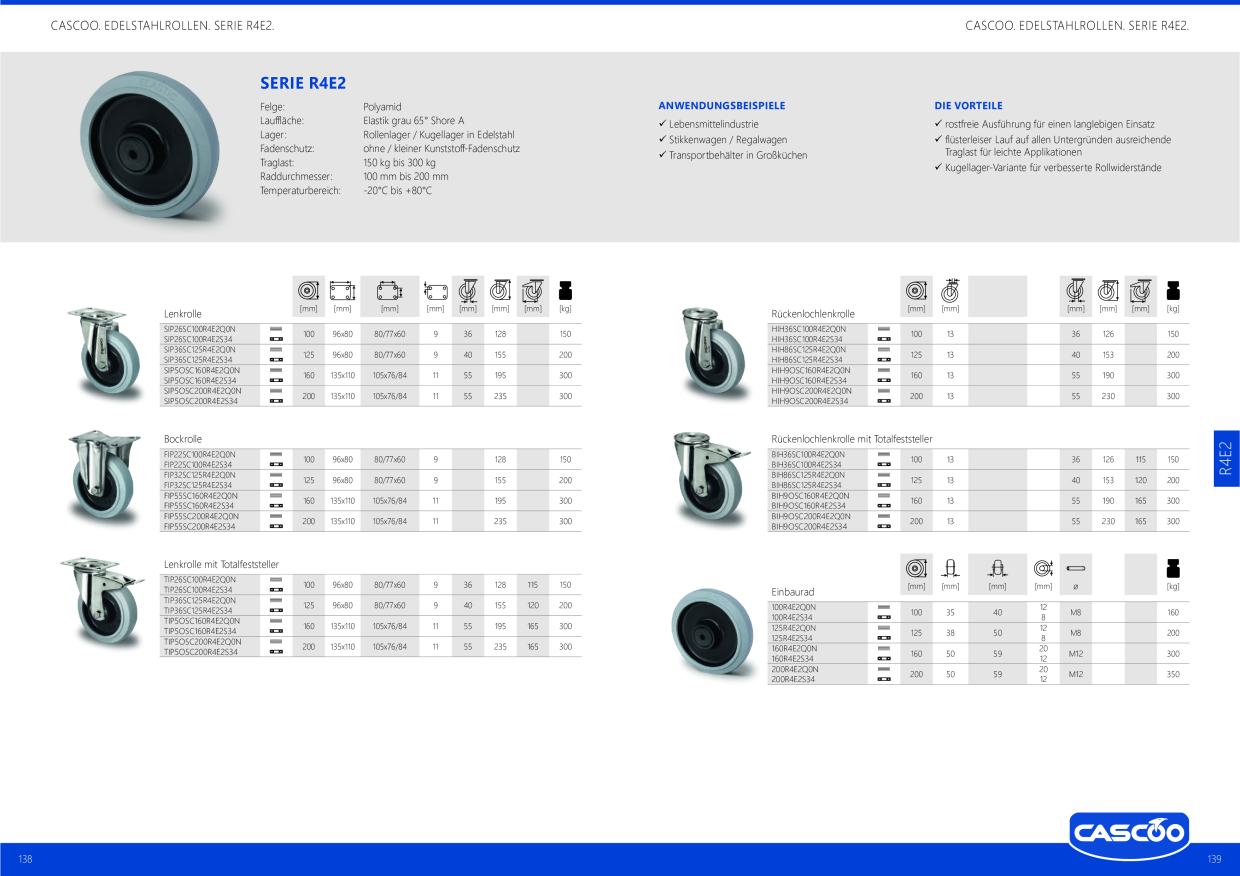Click the Stikkenwagen / Regalwagen bullet
This screenshot has height=876, width=1240.
tap(728, 140)
